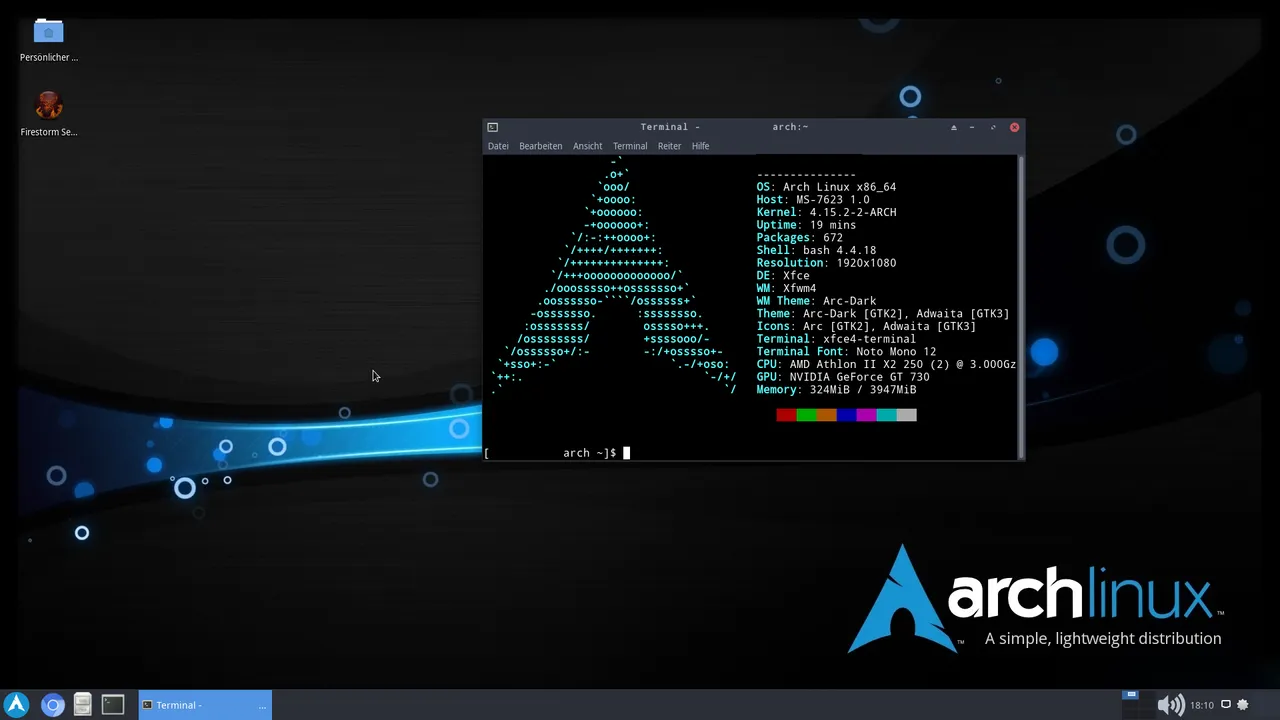Launch Chromium browser from the panel
This screenshot has height=720, width=1280.
click(x=53, y=705)
